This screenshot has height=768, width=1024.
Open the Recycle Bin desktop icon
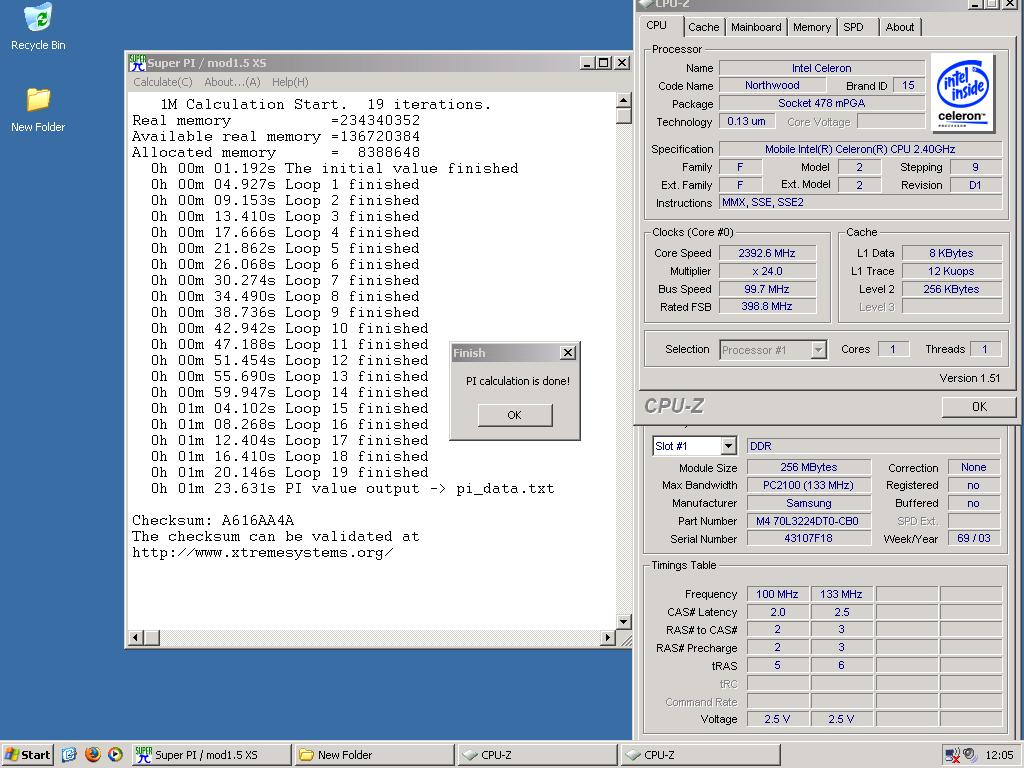pos(38,26)
